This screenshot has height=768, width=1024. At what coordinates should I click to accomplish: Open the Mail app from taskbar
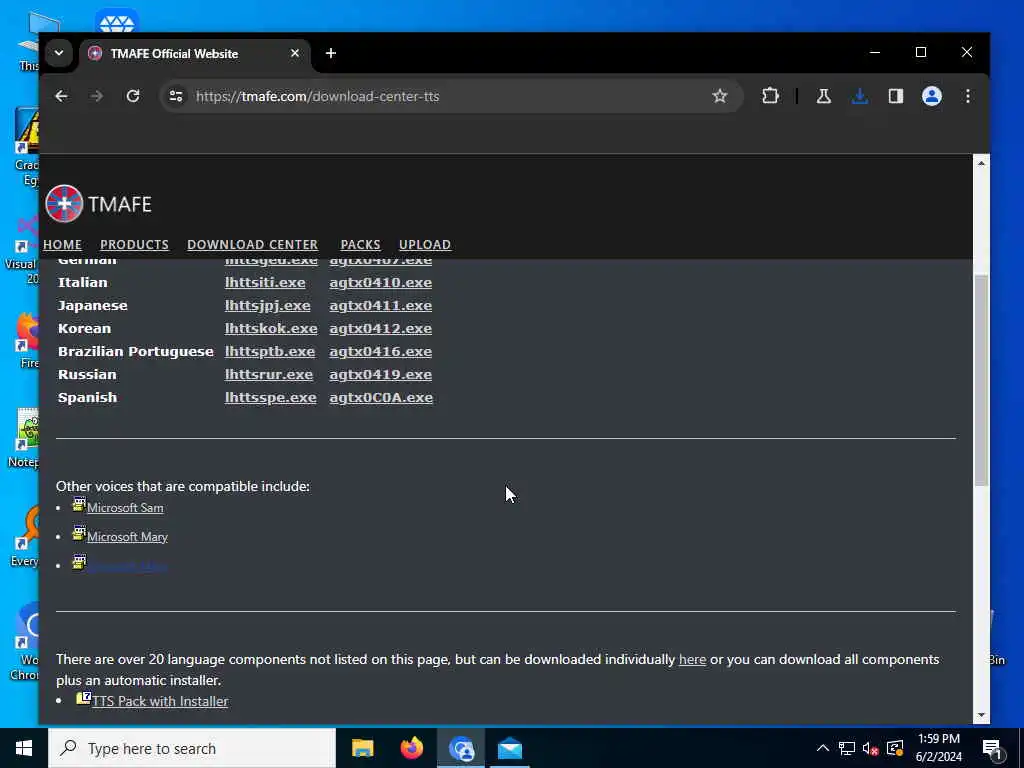pos(510,748)
